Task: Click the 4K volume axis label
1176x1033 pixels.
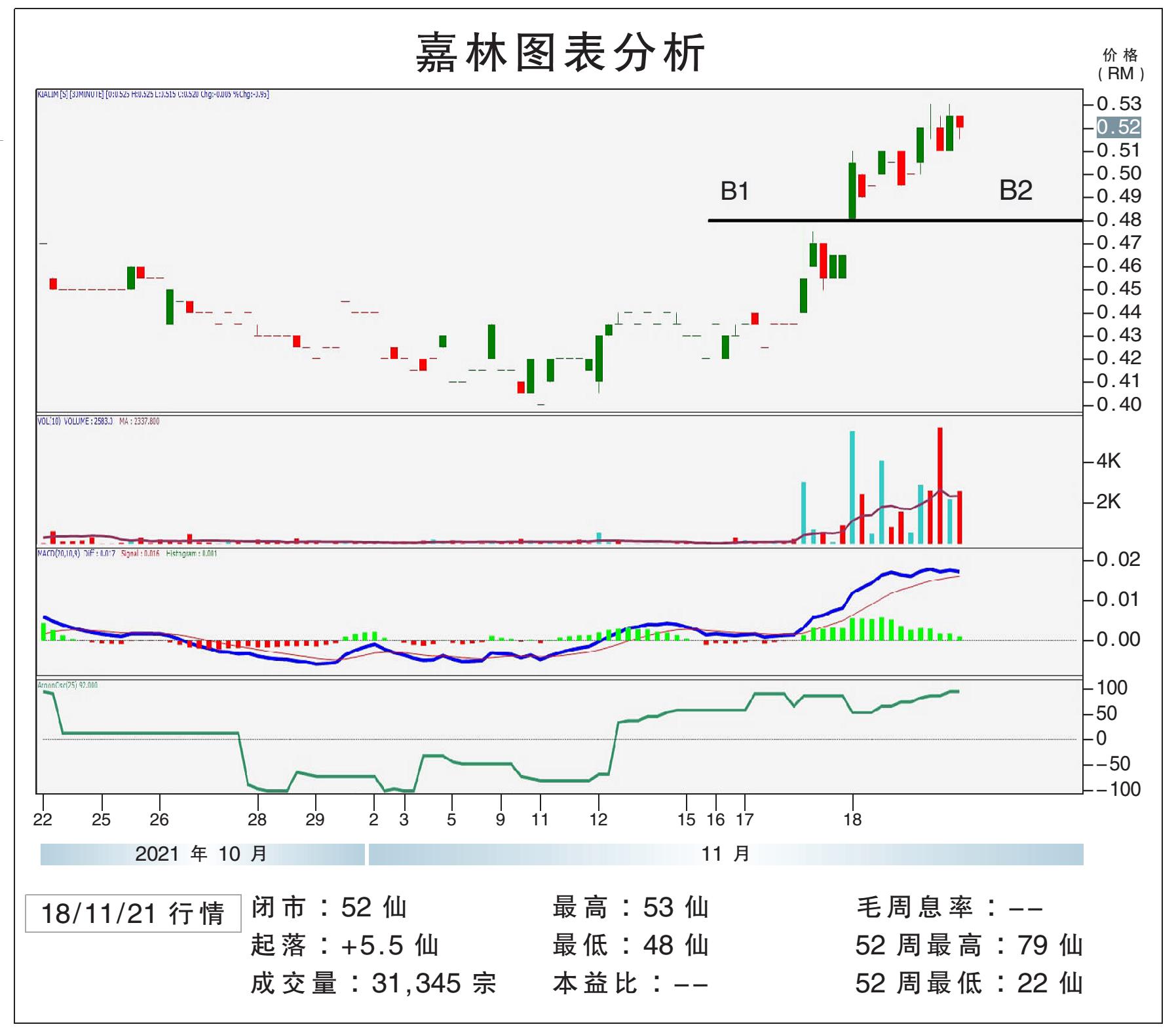Action: [1109, 461]
